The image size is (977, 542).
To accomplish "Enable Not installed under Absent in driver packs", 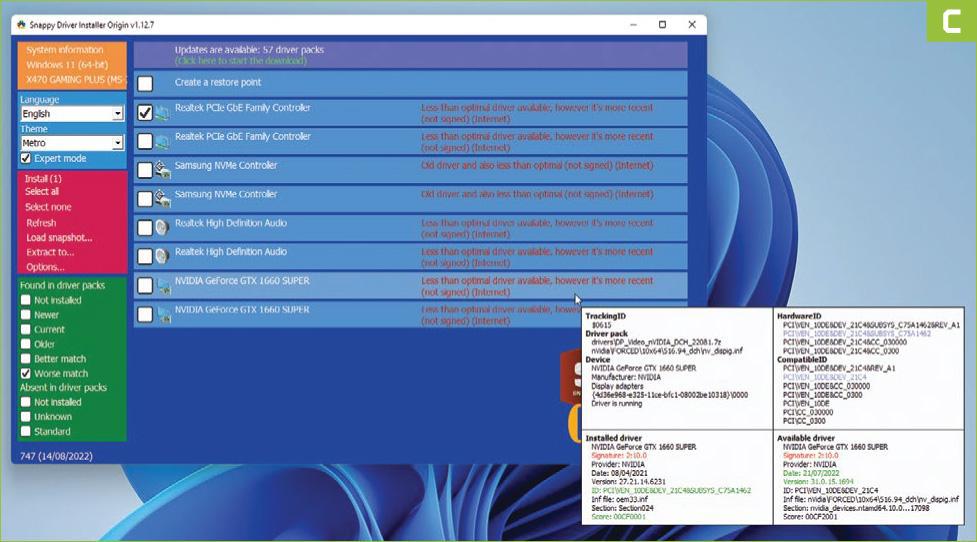I will (x=26, y=402).
